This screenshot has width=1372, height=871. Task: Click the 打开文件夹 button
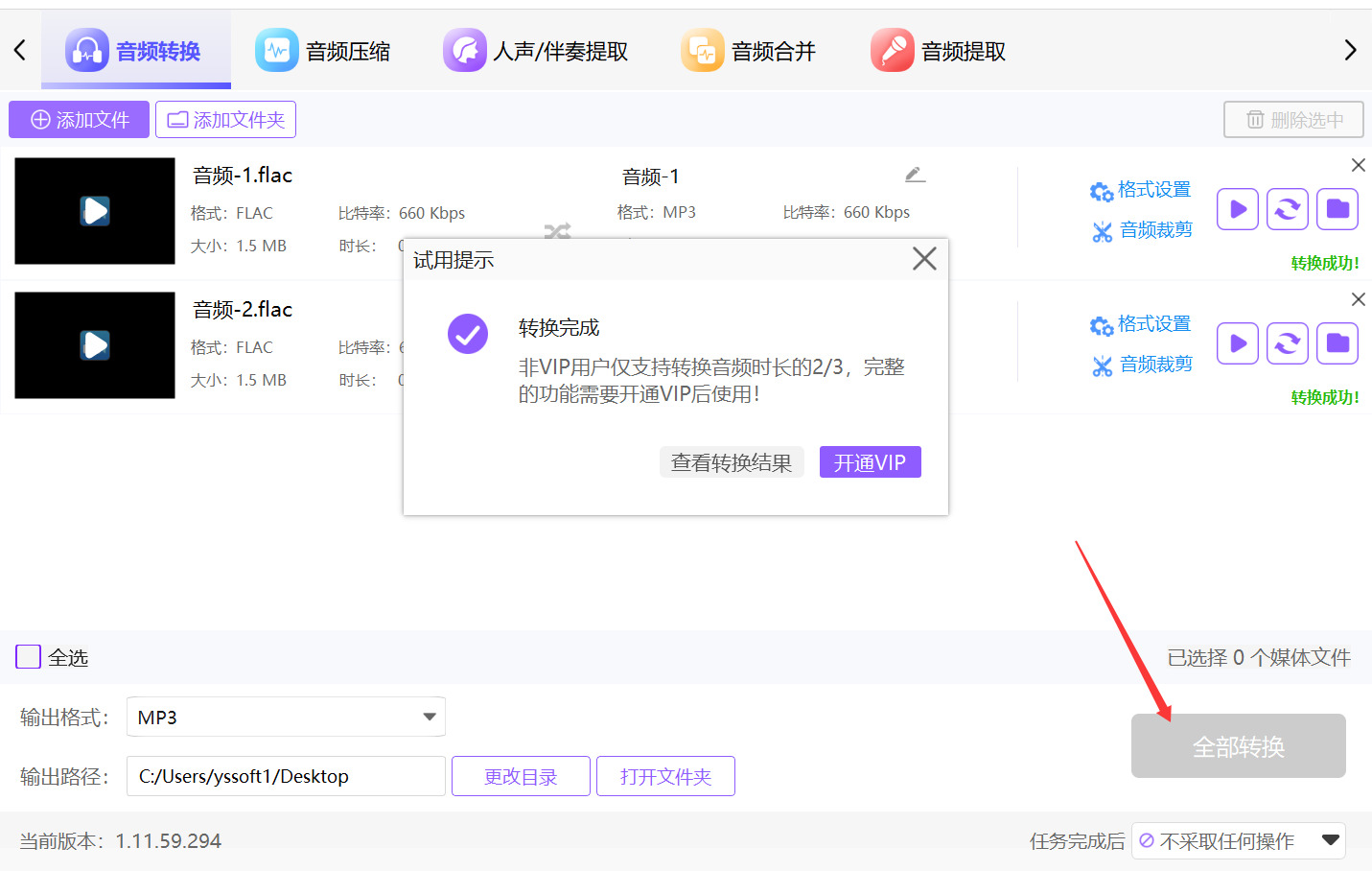665,776
